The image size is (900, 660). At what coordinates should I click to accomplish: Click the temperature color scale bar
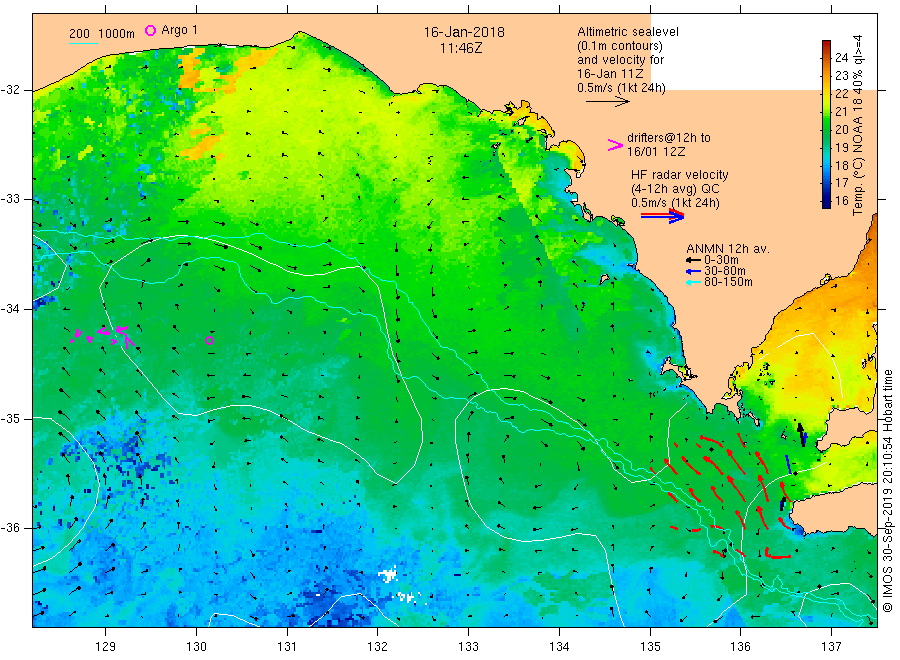point(826,124)
